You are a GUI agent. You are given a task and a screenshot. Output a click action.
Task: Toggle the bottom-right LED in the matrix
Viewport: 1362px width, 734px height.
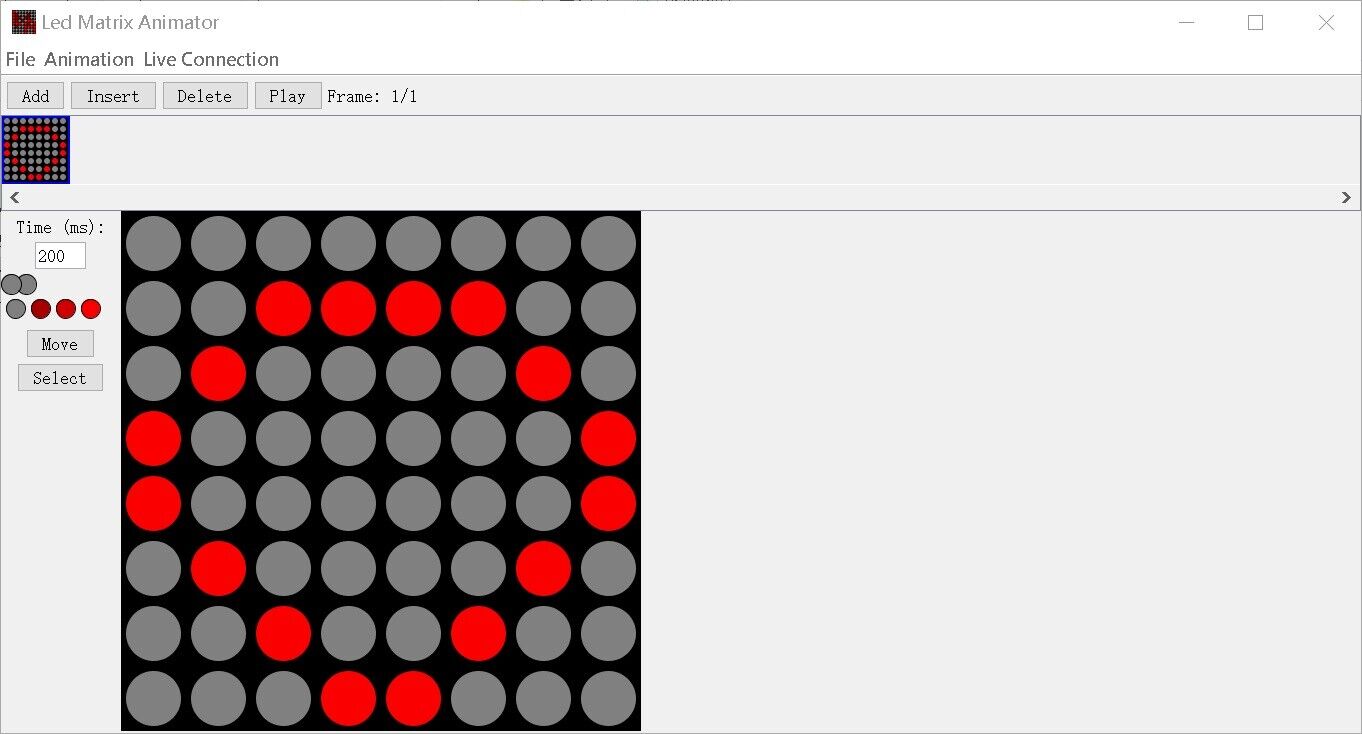click(x=608, y=698)
